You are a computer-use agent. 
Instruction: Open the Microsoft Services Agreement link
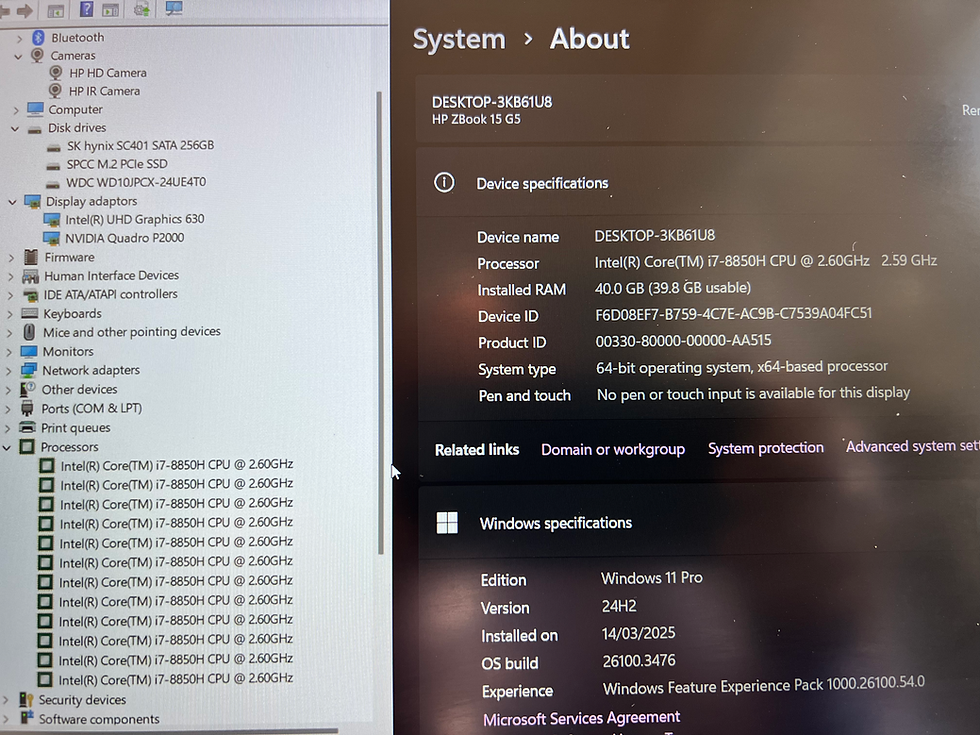click(x=581, y=718)
